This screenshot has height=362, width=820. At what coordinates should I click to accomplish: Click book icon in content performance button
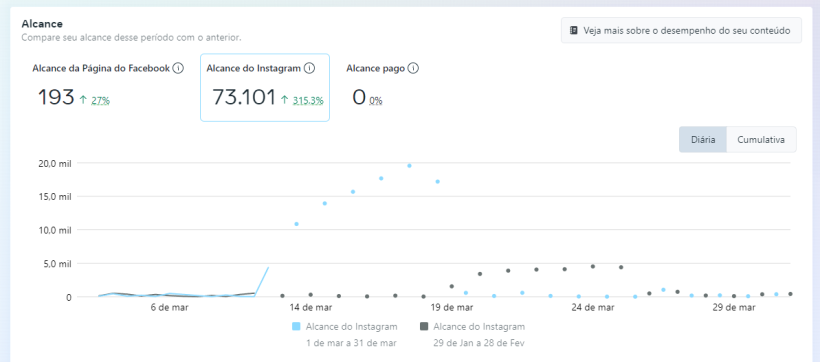574,31
